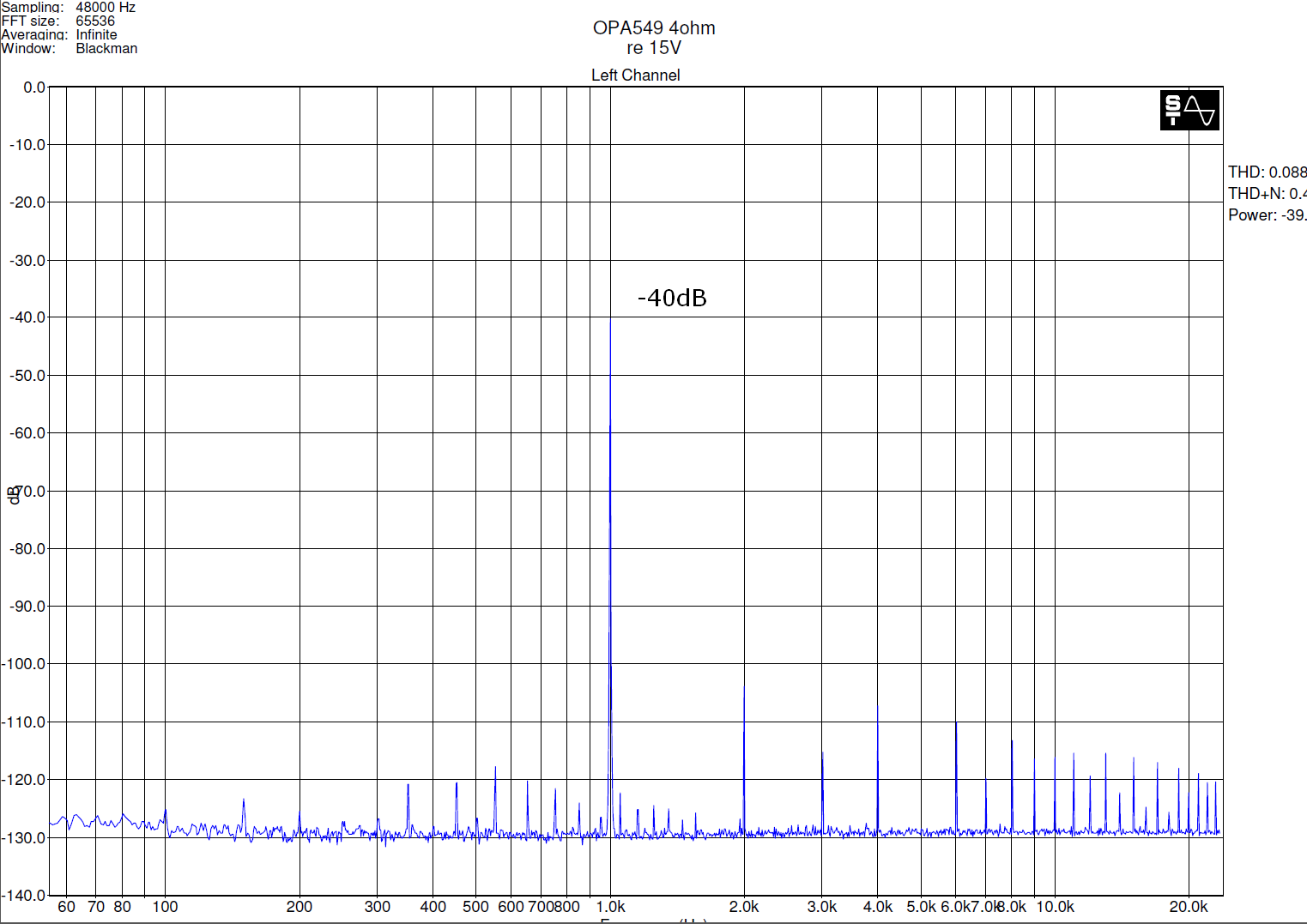Select the '20.0k' frequency axis label
1307x924 pixels.
point(1189,907)
